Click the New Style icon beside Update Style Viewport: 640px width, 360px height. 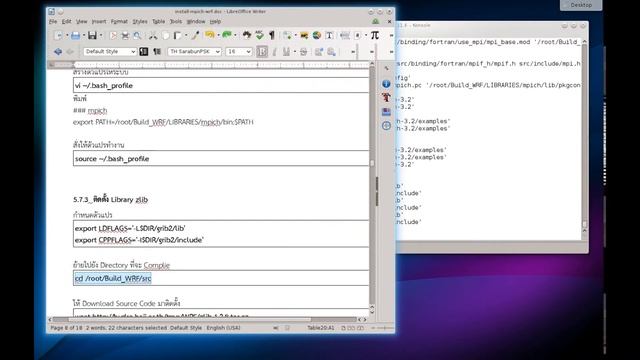157,51
